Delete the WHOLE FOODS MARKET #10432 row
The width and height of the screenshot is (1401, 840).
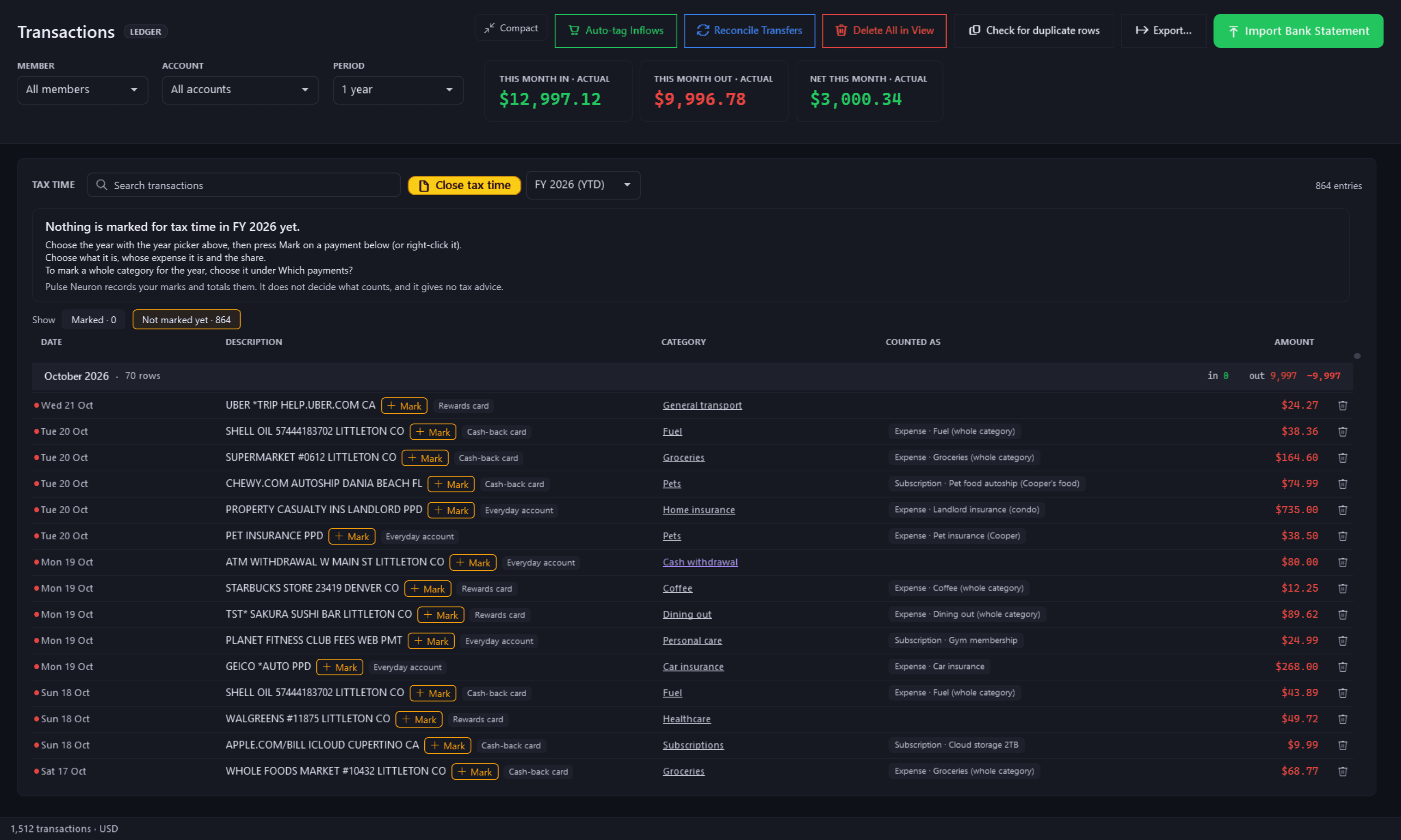pos(1342,771)
